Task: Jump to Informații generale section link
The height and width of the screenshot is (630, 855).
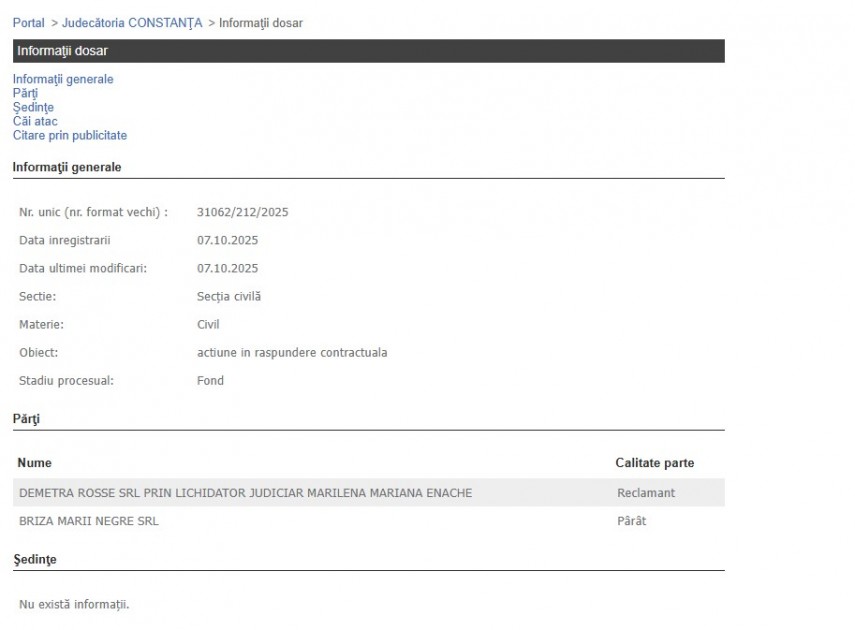Action: 63,79
